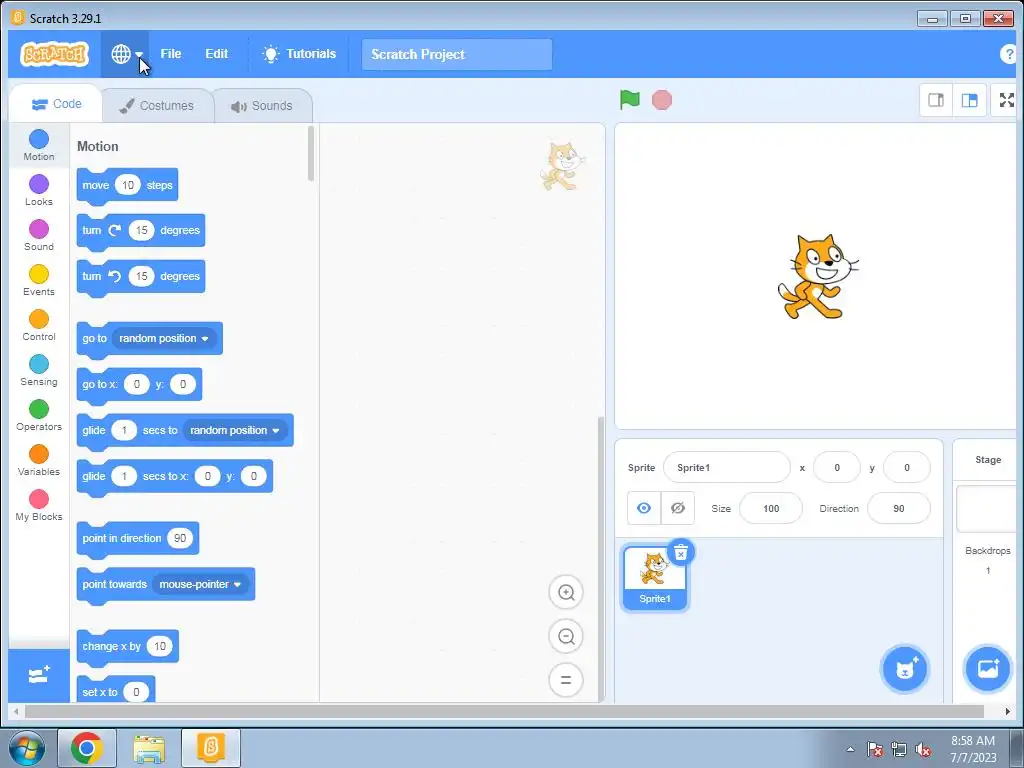Click the move steps value 10

[127, 185]
